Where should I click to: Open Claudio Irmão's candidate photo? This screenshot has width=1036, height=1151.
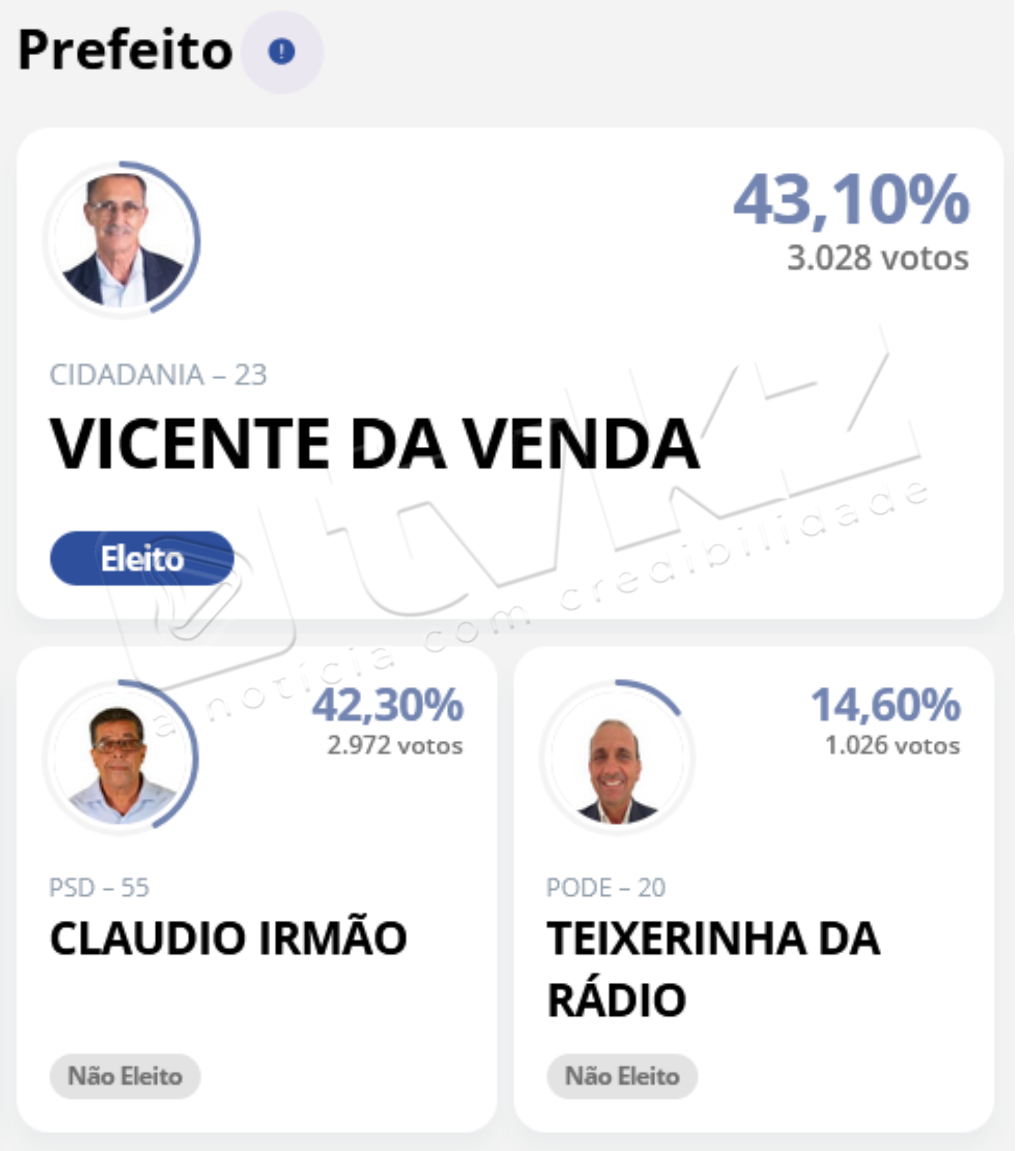(121, 757)
